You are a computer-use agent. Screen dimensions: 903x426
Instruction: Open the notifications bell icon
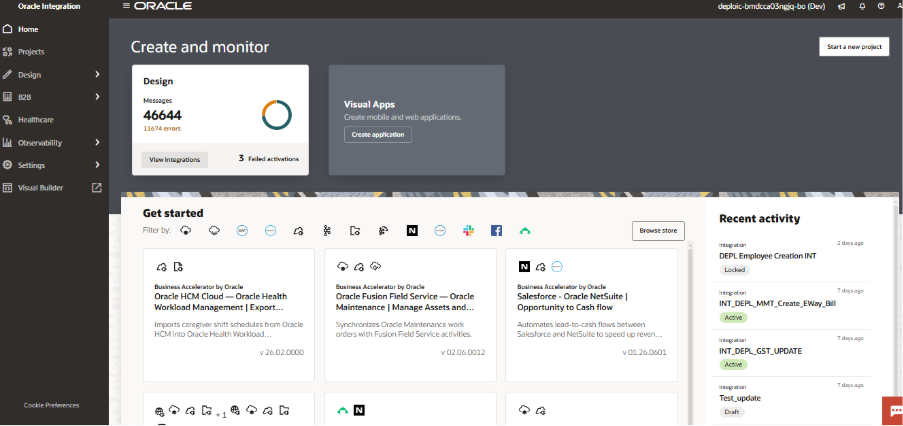pos(862,6)
